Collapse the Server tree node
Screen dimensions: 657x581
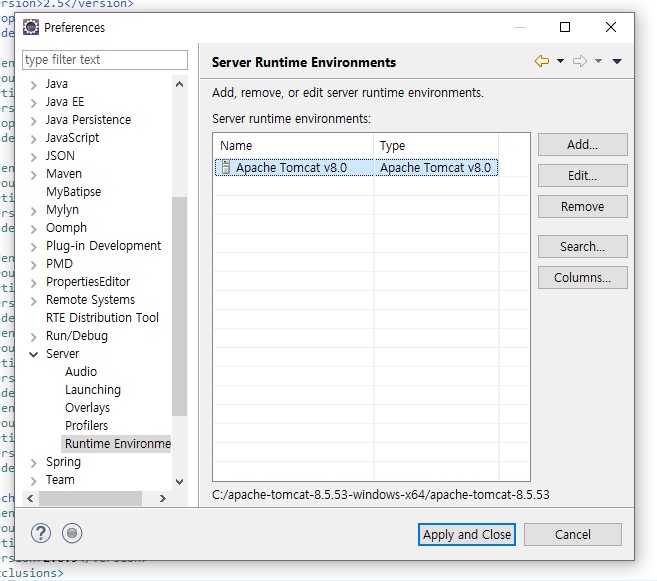pos(34,354)
